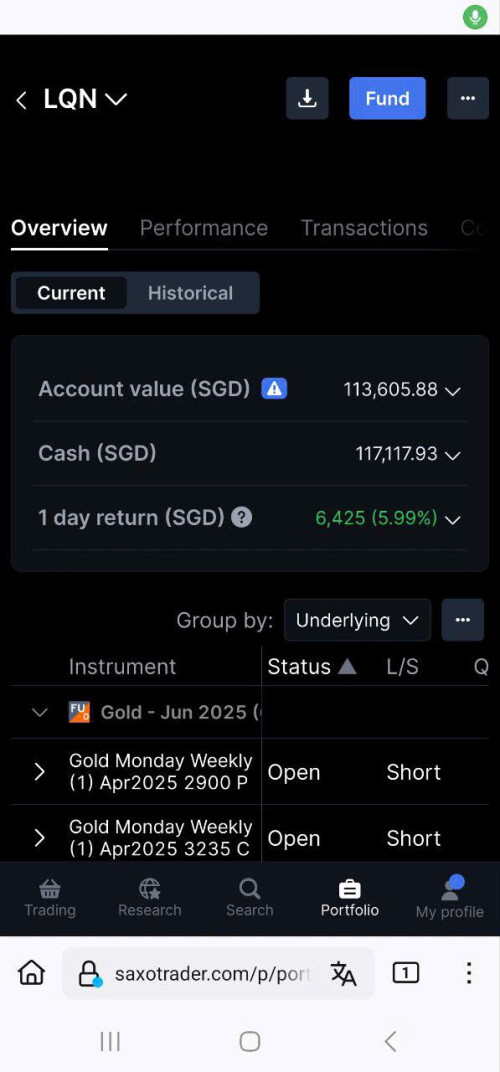Tap the download report icon
This screenshot has height=1072, width=500.
pyautogui.click(x=307, y=98)
